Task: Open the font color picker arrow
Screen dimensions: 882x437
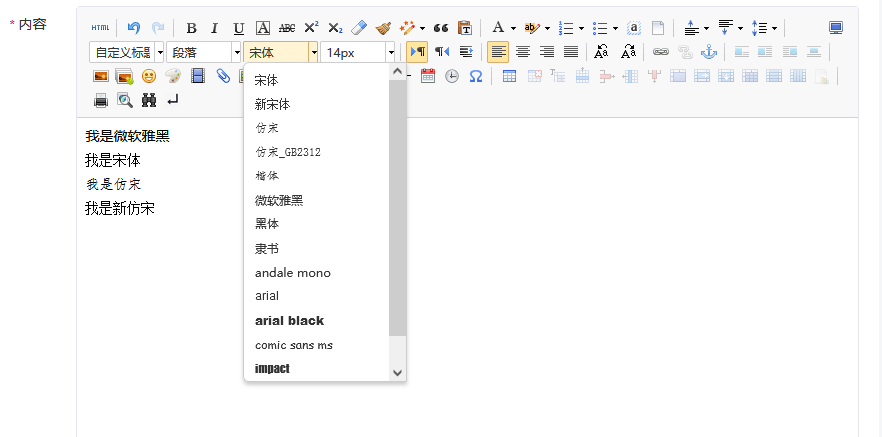Action: pos(513,28)
